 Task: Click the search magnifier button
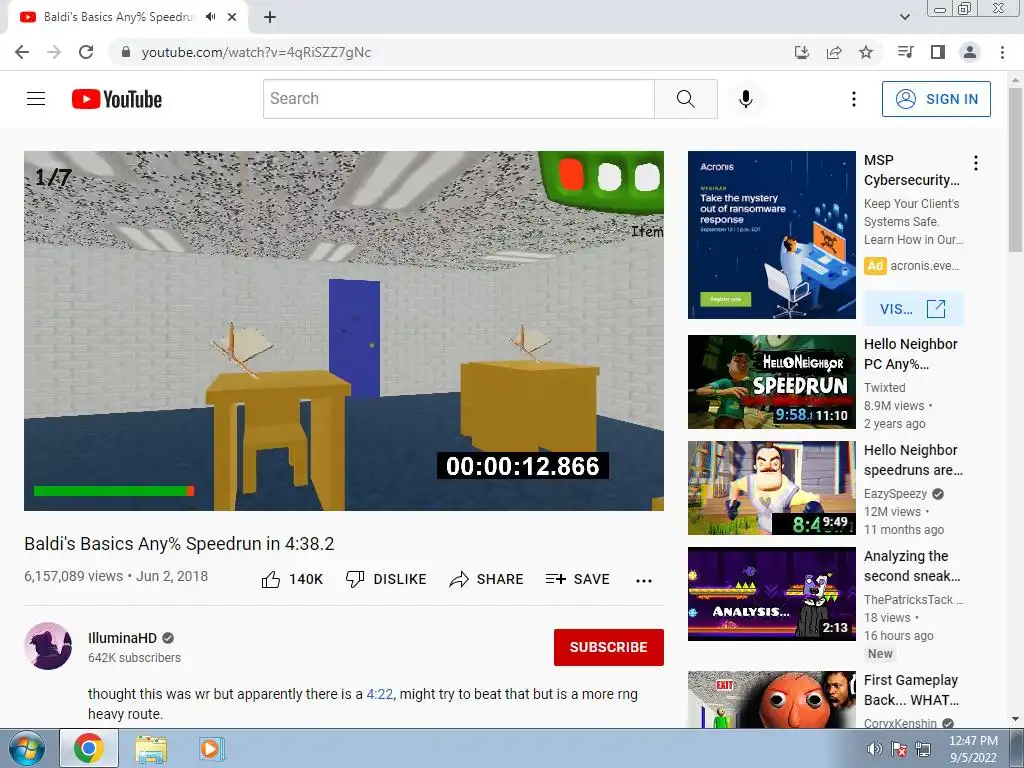click(686, 99)
